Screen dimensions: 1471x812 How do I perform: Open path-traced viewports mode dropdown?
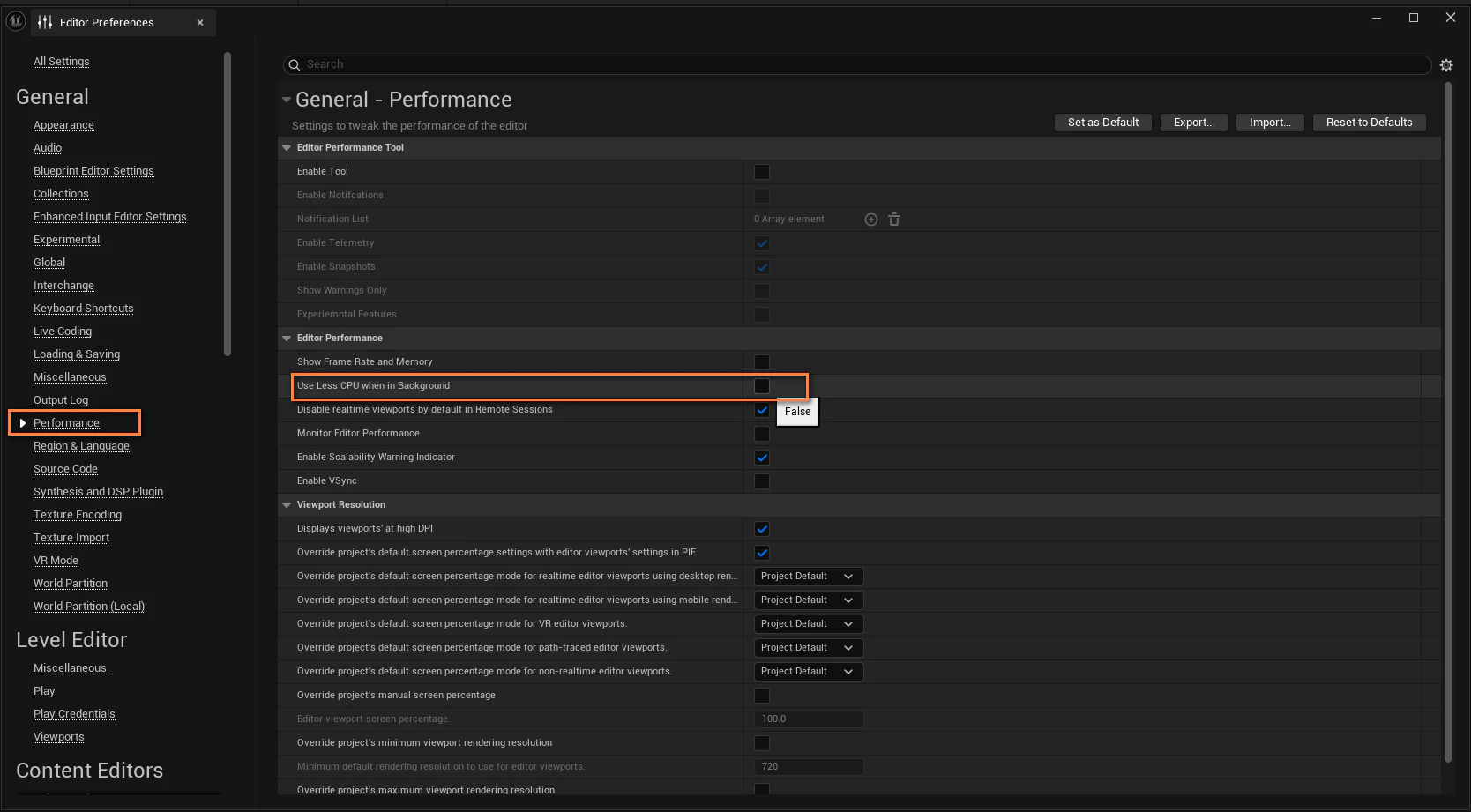point(809,648)
